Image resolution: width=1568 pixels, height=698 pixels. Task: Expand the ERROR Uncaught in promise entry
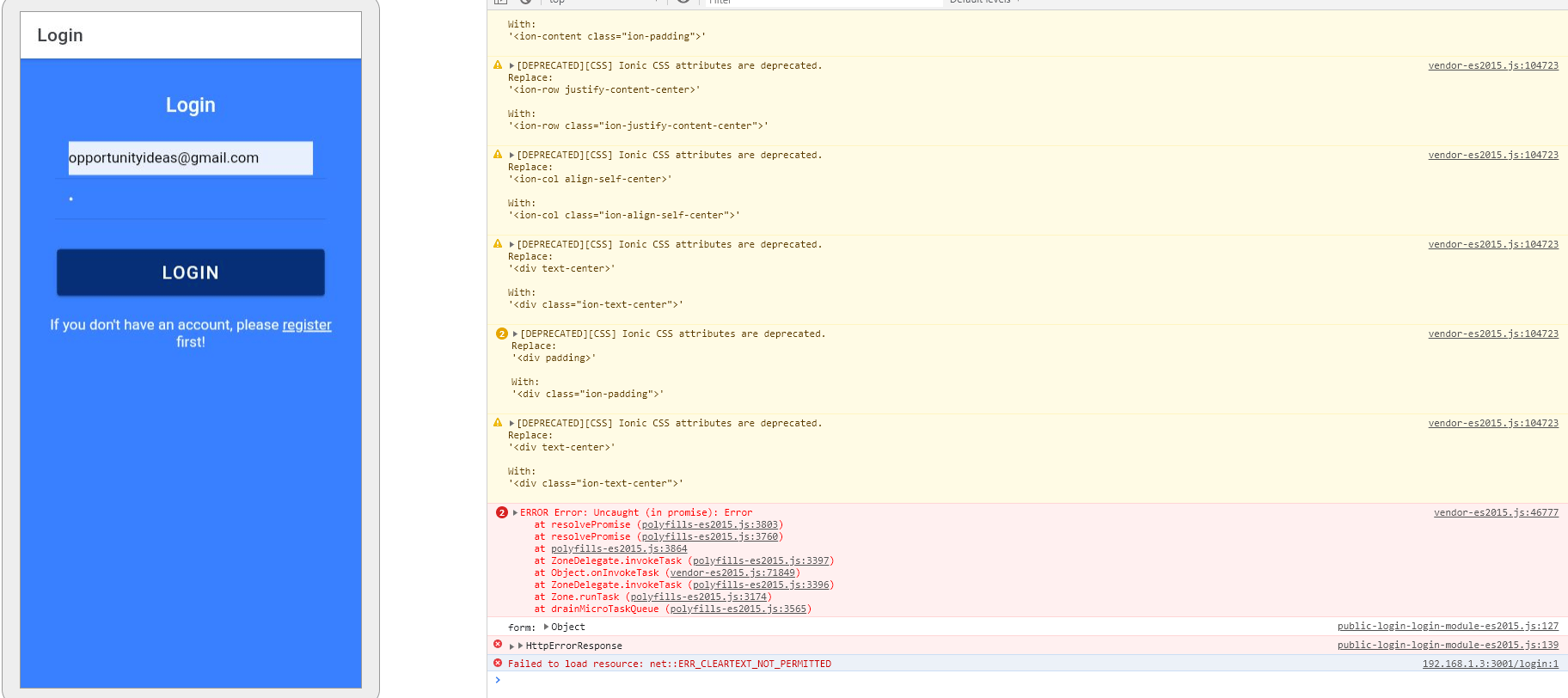pos(515,513)
